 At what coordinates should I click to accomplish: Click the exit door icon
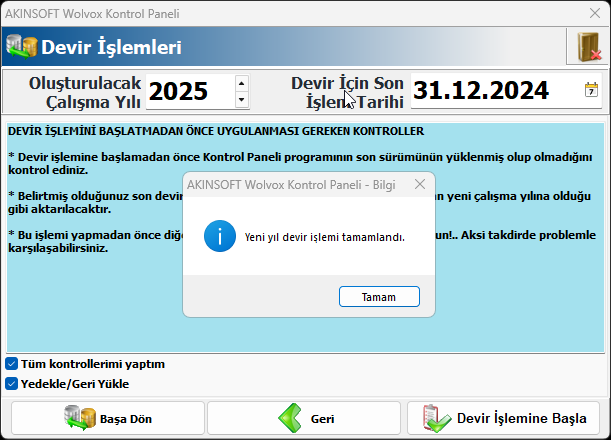(588, 46)
